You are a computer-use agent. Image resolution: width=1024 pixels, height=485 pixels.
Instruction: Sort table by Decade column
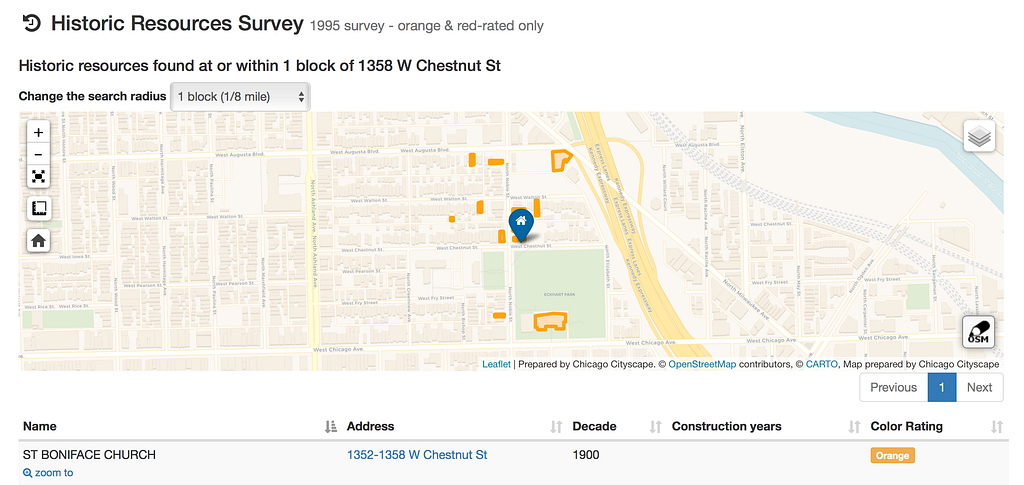pos(656,427)
